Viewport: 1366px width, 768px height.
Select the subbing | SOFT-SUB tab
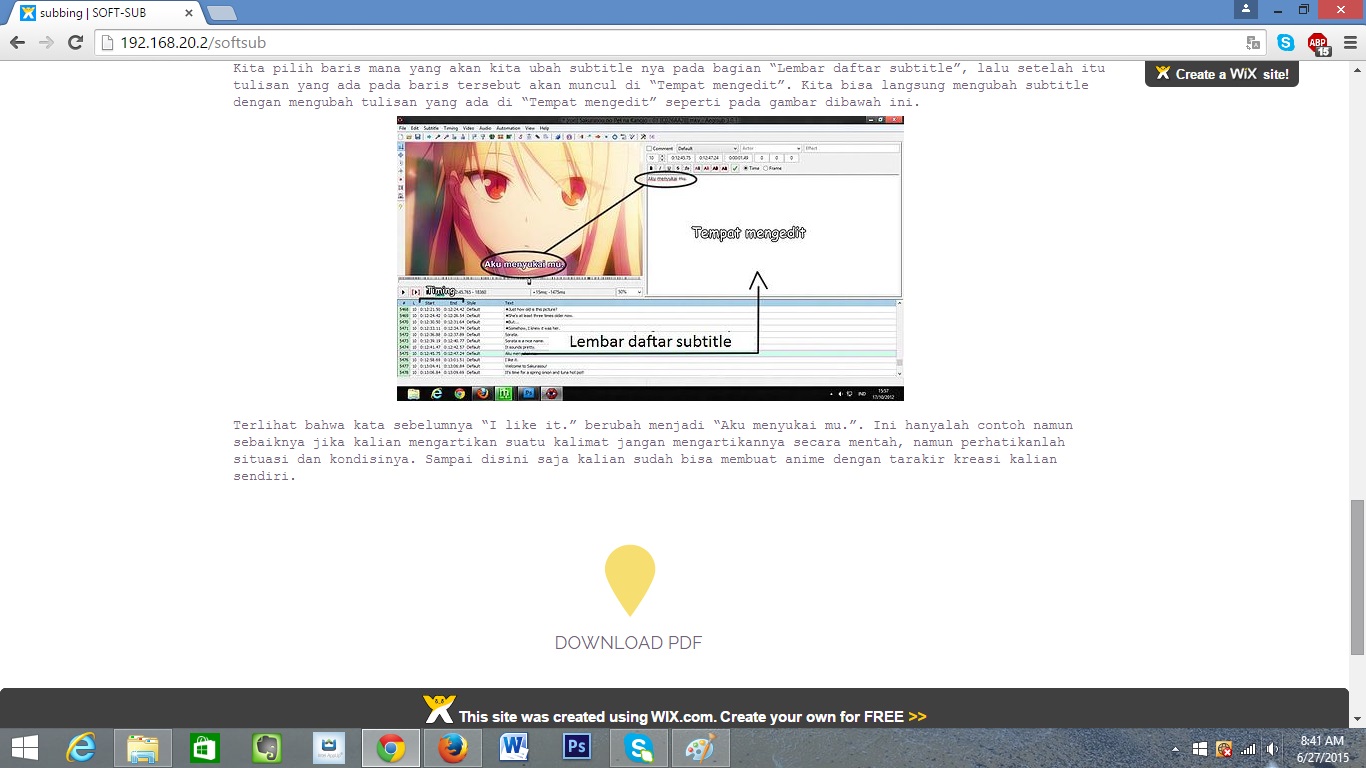[x=104, y=13]
